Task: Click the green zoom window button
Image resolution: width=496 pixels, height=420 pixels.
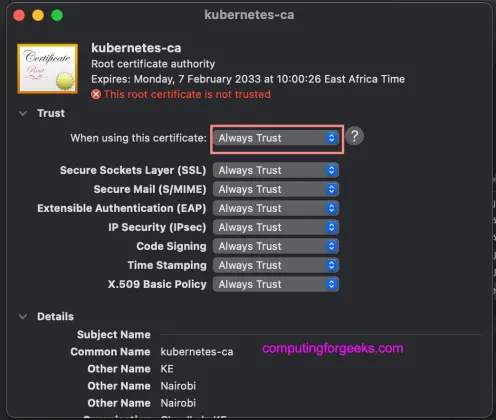Action: coord(57,15)
